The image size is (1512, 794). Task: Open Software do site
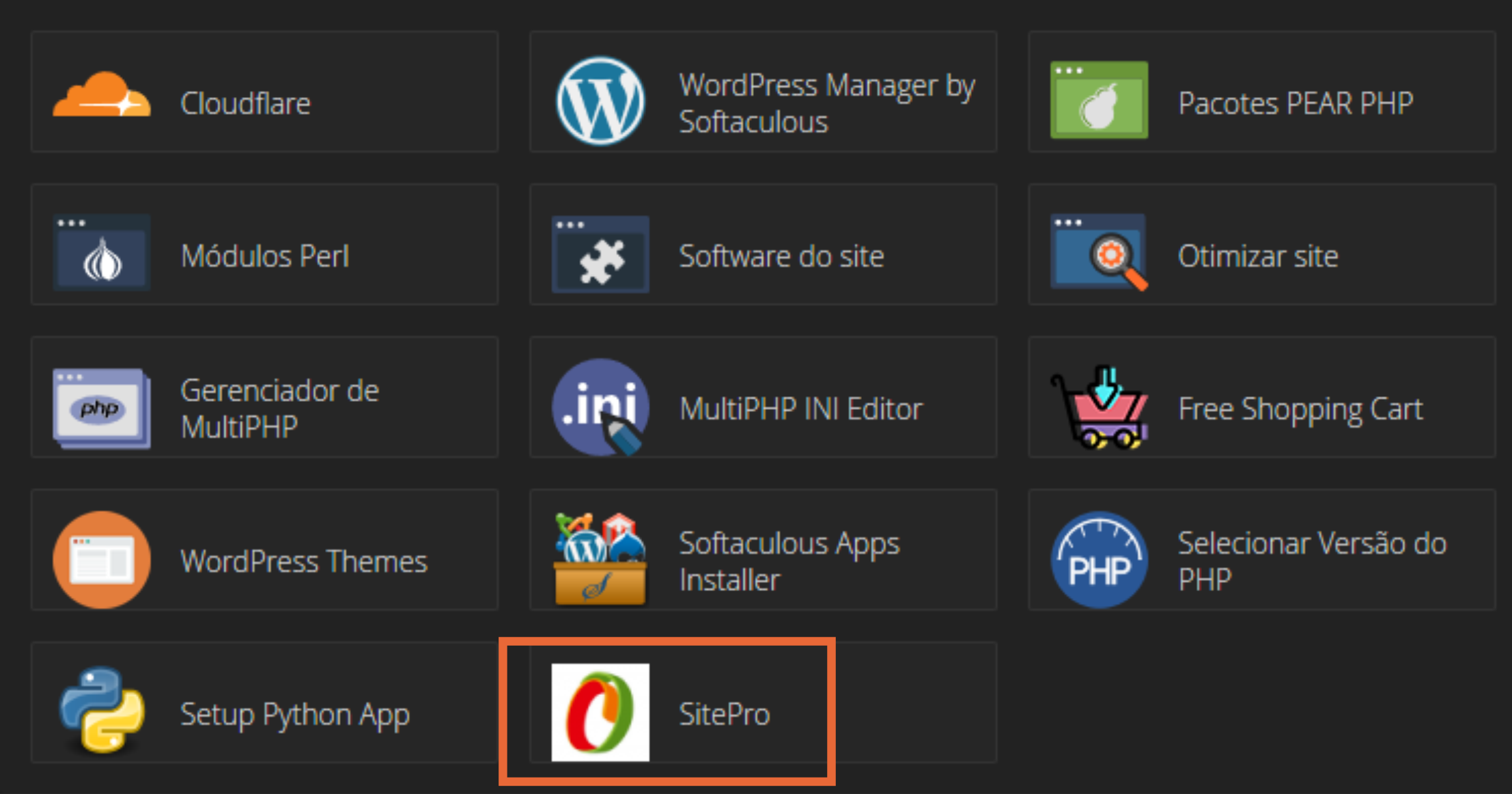pyautogui.click(x=781, y=256)
